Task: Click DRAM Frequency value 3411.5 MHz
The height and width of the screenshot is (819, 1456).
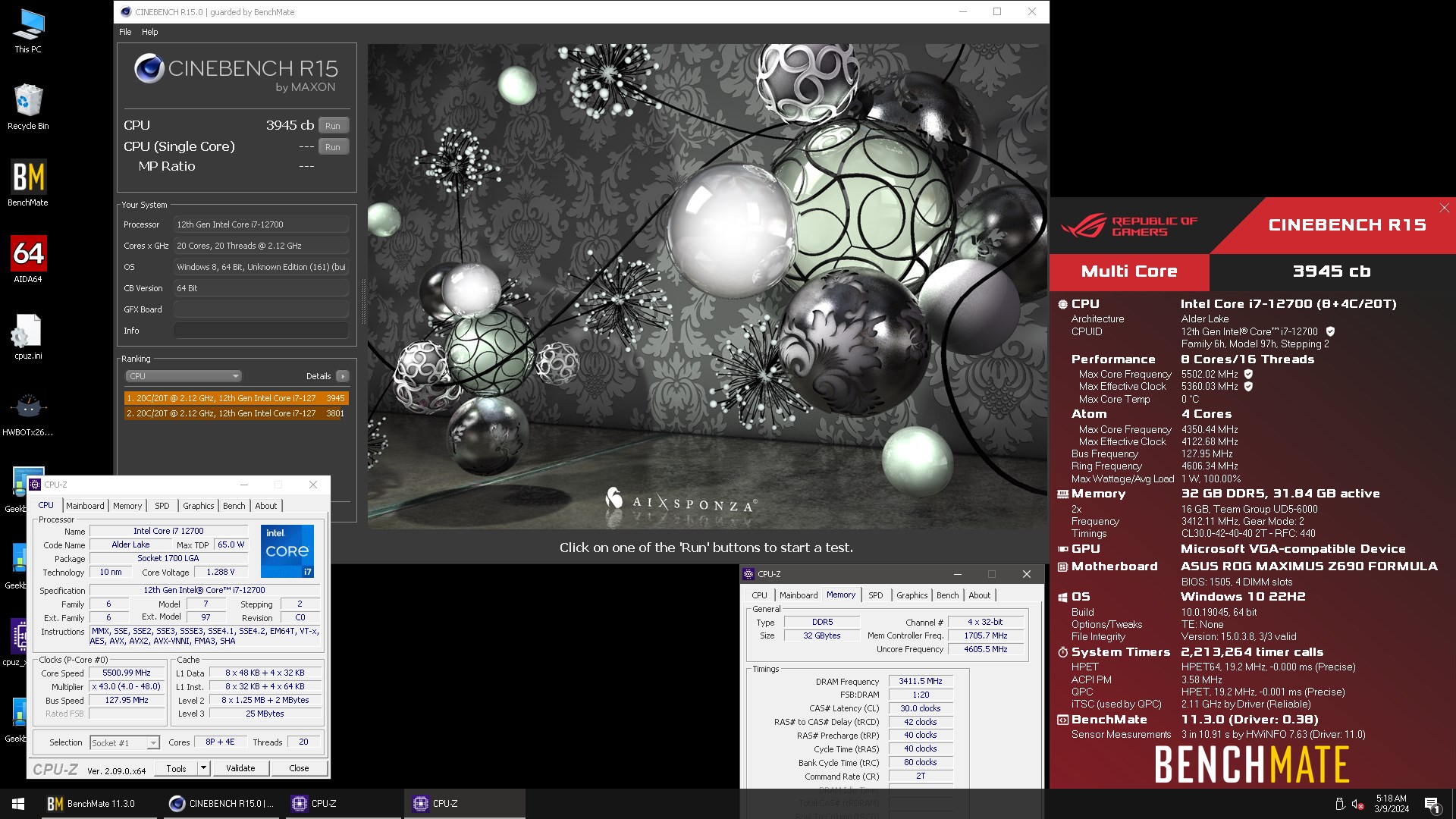Action: (x=920, y=682)
